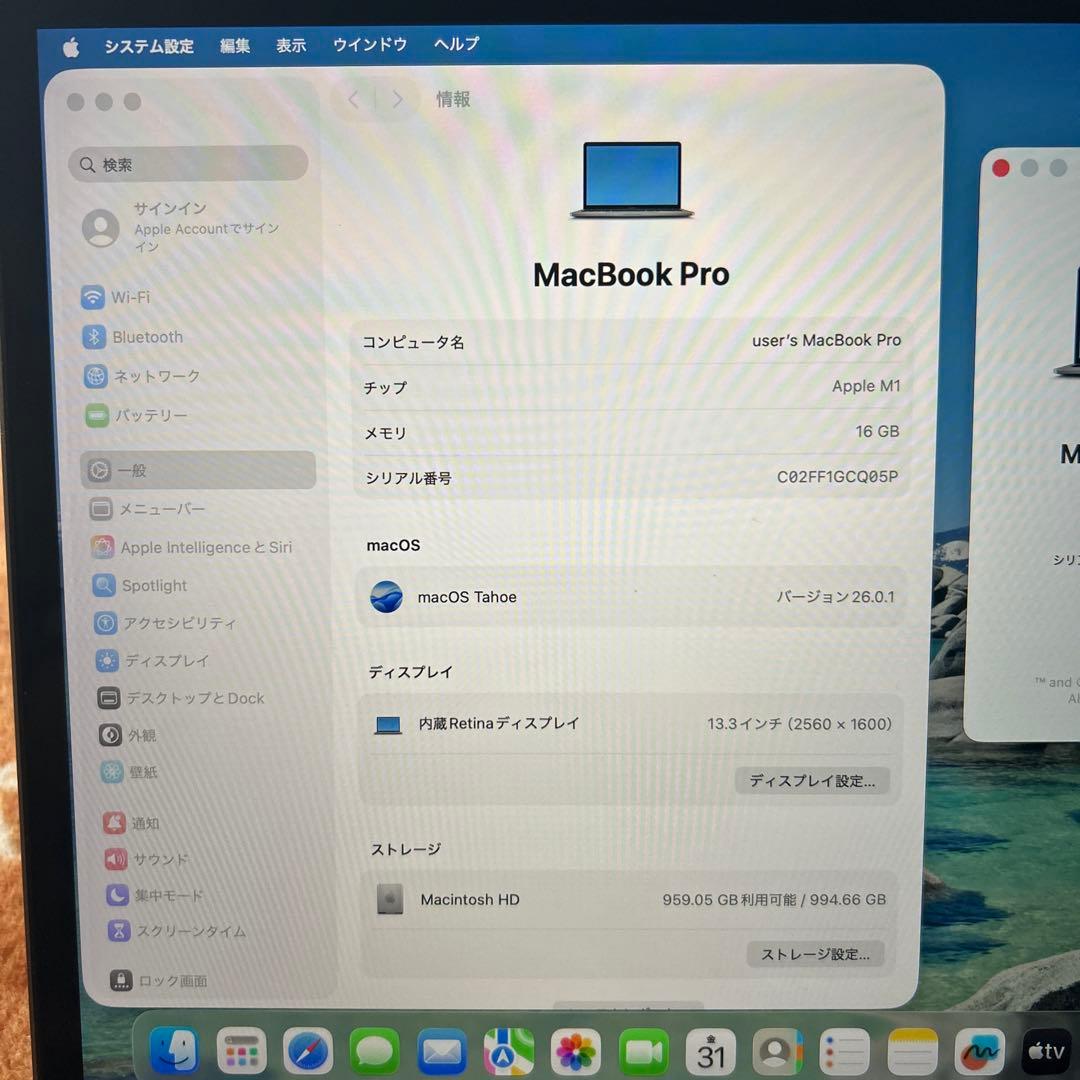Open the ウインドウ menu
1080x1080 pixels.
coord(370,44)
